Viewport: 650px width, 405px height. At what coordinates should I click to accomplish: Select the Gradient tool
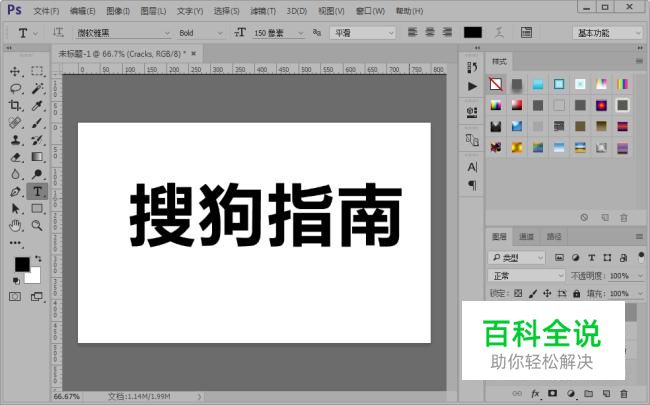(x=37, y=157)
